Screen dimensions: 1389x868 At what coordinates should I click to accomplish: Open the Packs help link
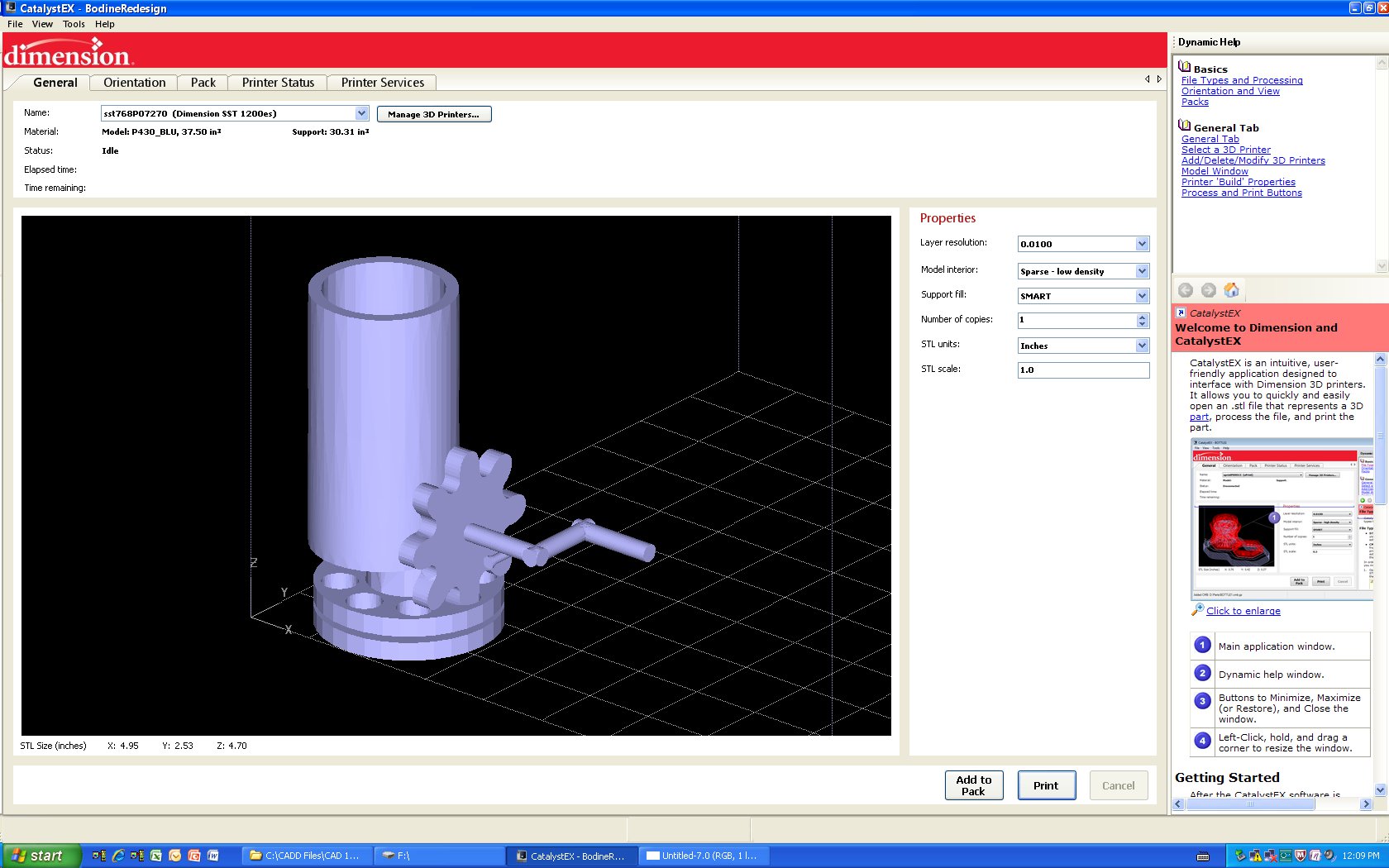1195,102
